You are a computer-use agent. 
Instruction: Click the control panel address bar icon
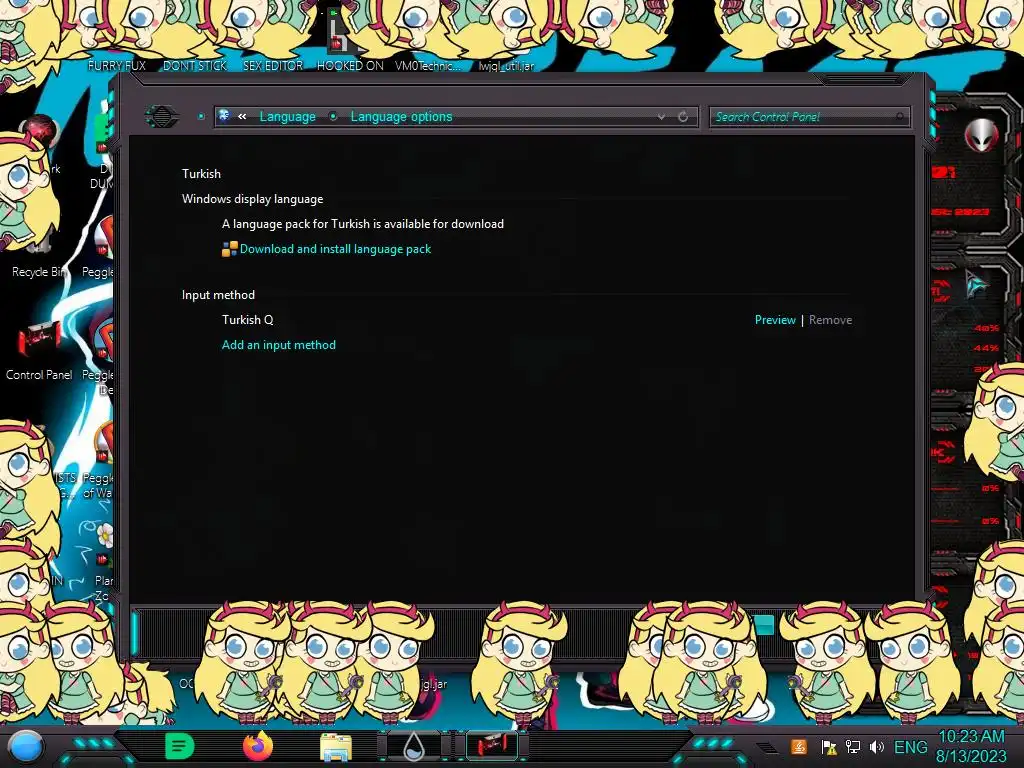coord(224,116)
